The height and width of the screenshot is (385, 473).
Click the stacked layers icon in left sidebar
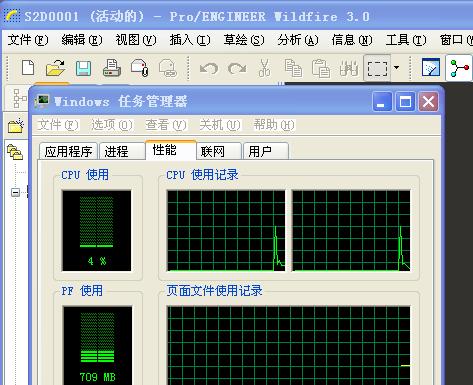(x=15, y=152)
